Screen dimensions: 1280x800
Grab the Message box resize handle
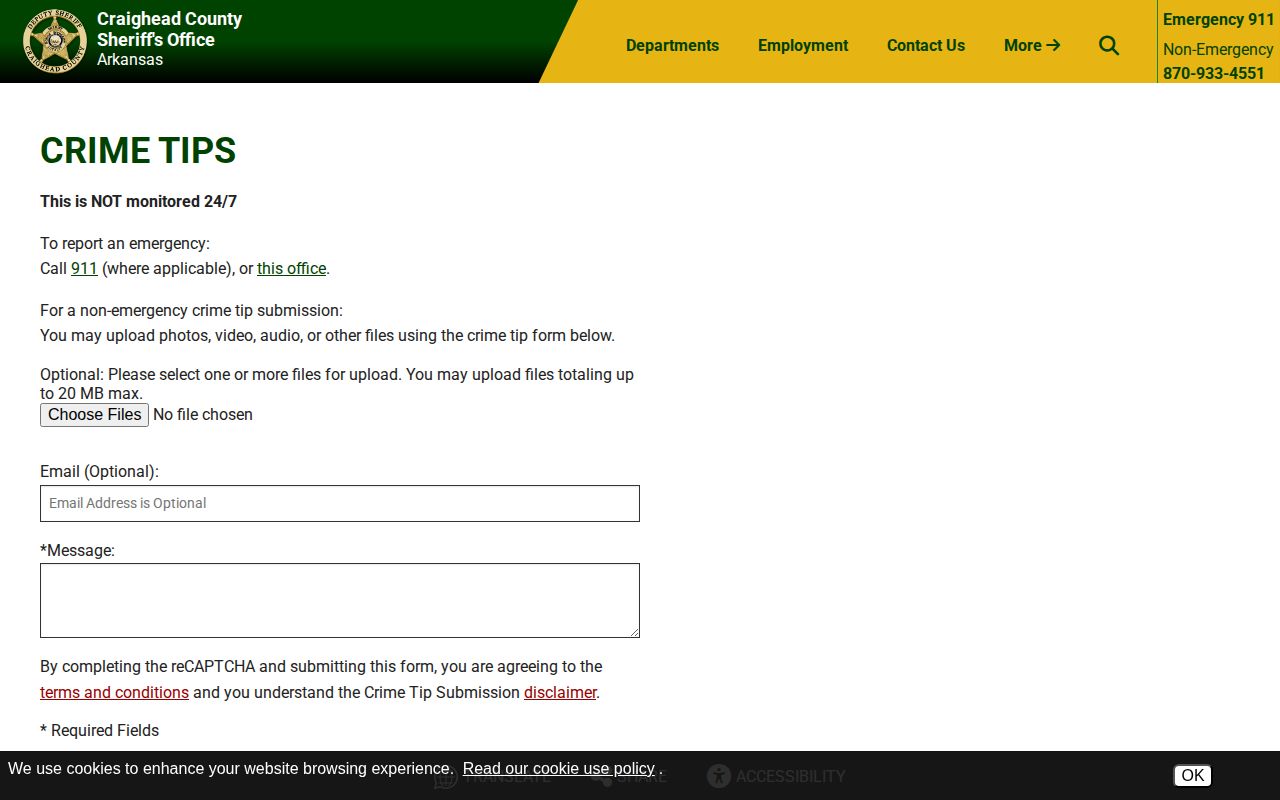click(633, 631)
